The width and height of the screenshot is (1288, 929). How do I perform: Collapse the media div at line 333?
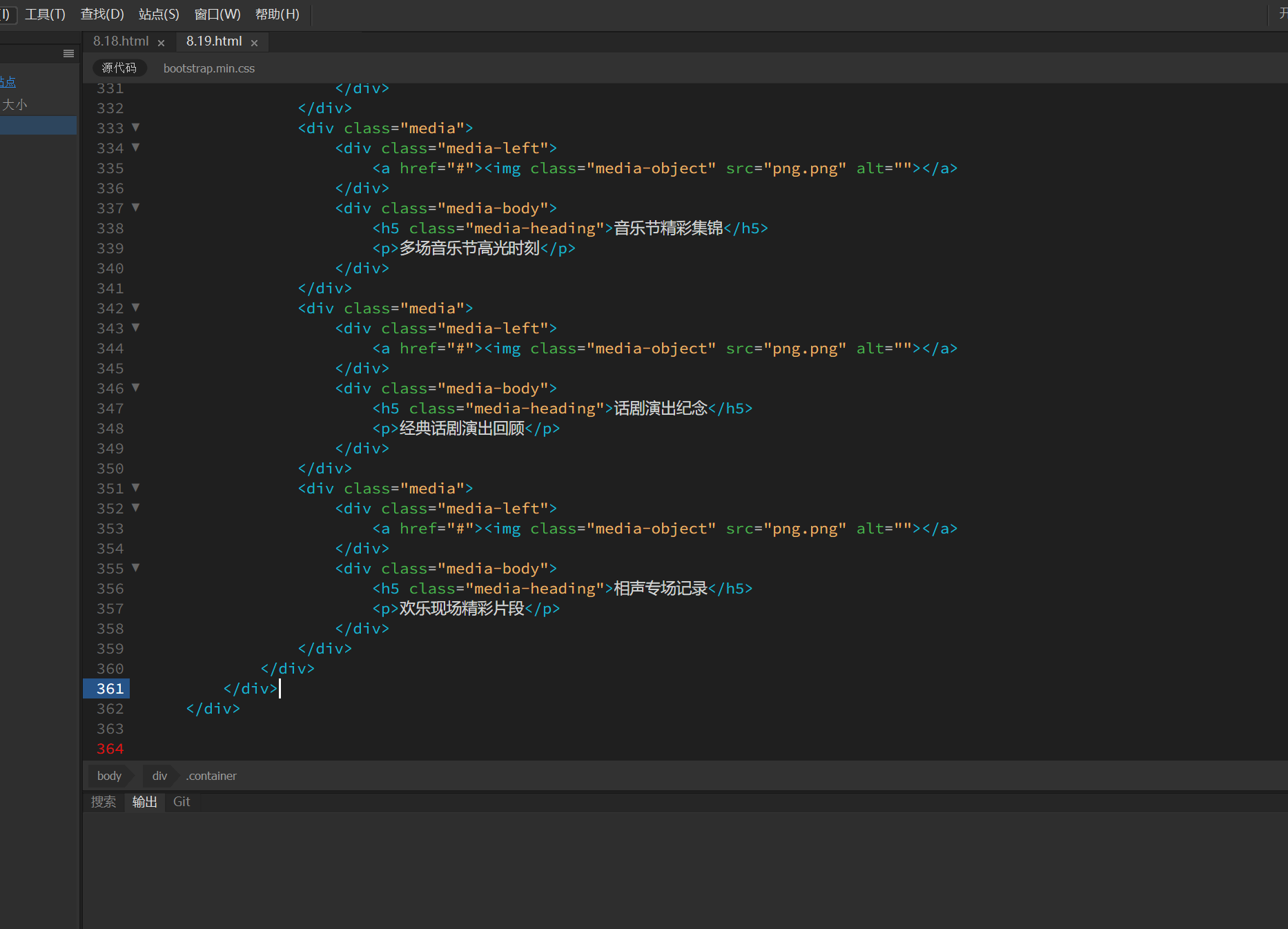point(136,128)
